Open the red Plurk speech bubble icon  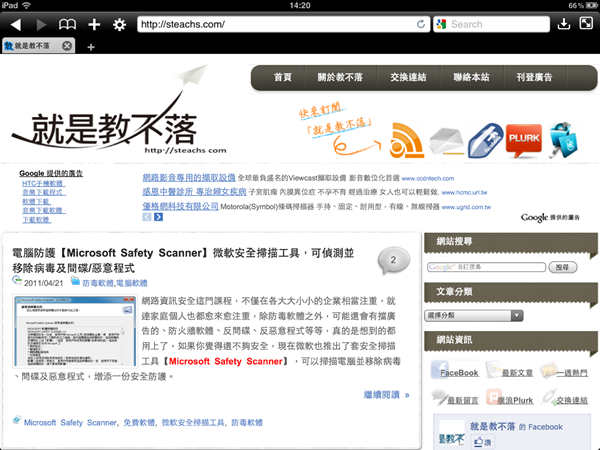click(526, 137)
